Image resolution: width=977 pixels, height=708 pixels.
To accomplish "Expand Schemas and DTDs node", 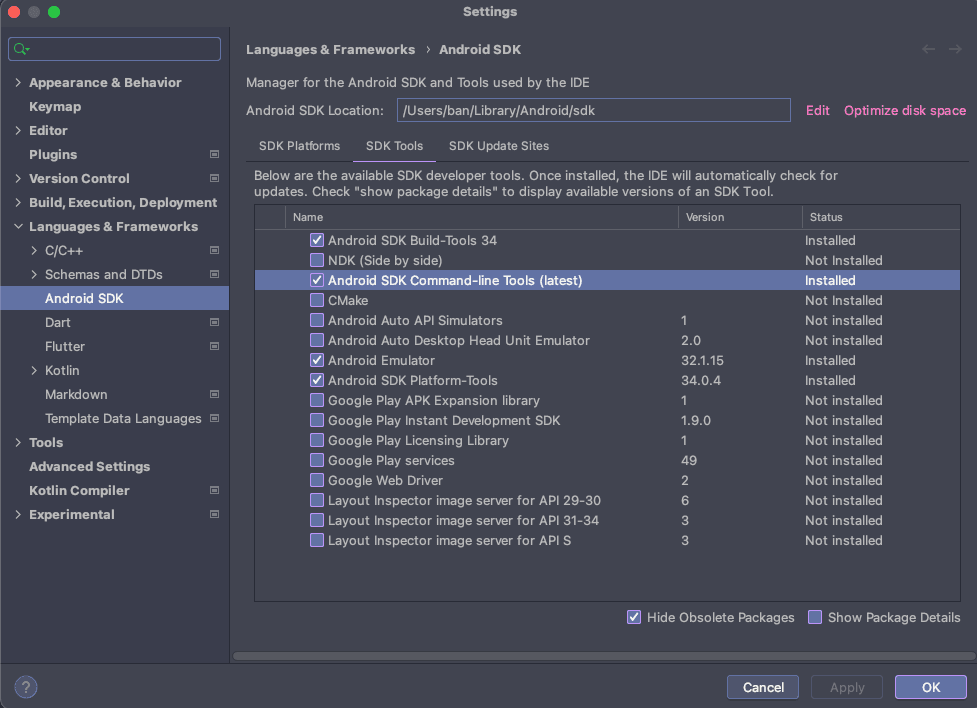I will pyautogui.click(x=34, y=274).
